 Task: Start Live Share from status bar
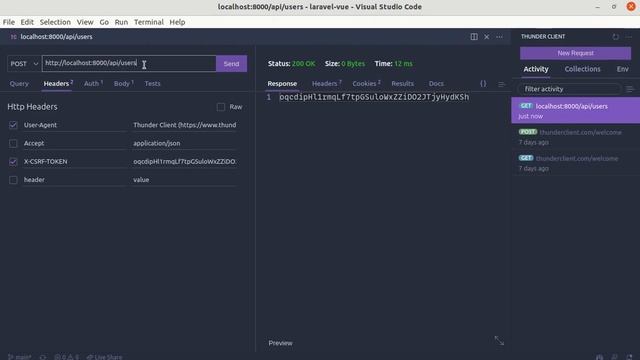click(x=104, y=357)
